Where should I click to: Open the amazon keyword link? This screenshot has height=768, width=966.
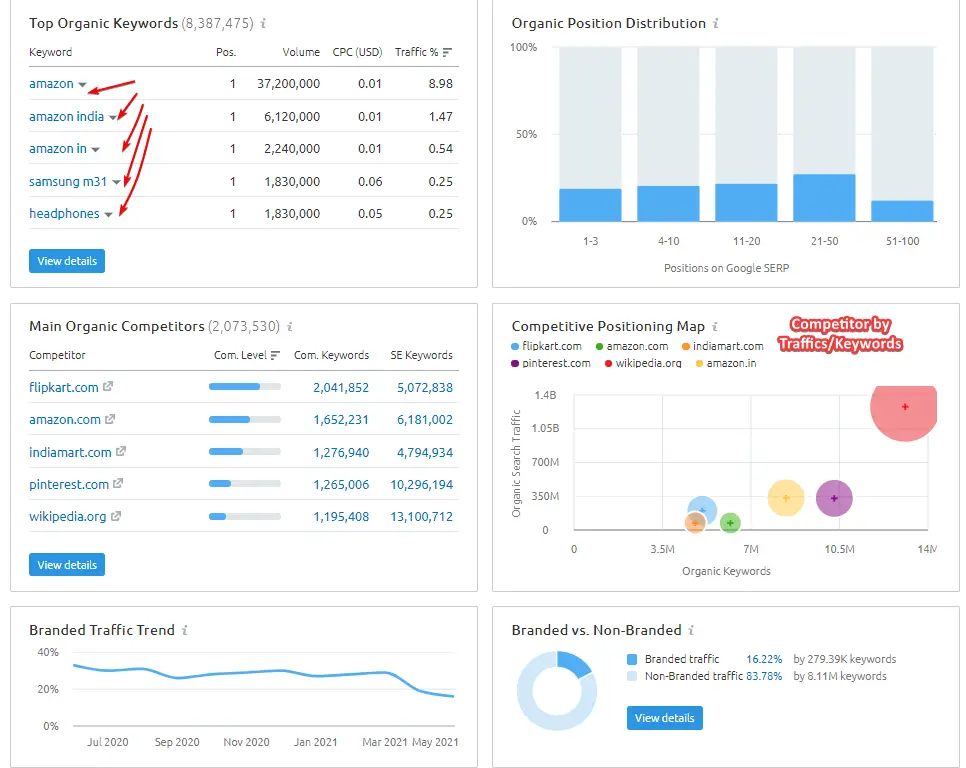point(51,84)
